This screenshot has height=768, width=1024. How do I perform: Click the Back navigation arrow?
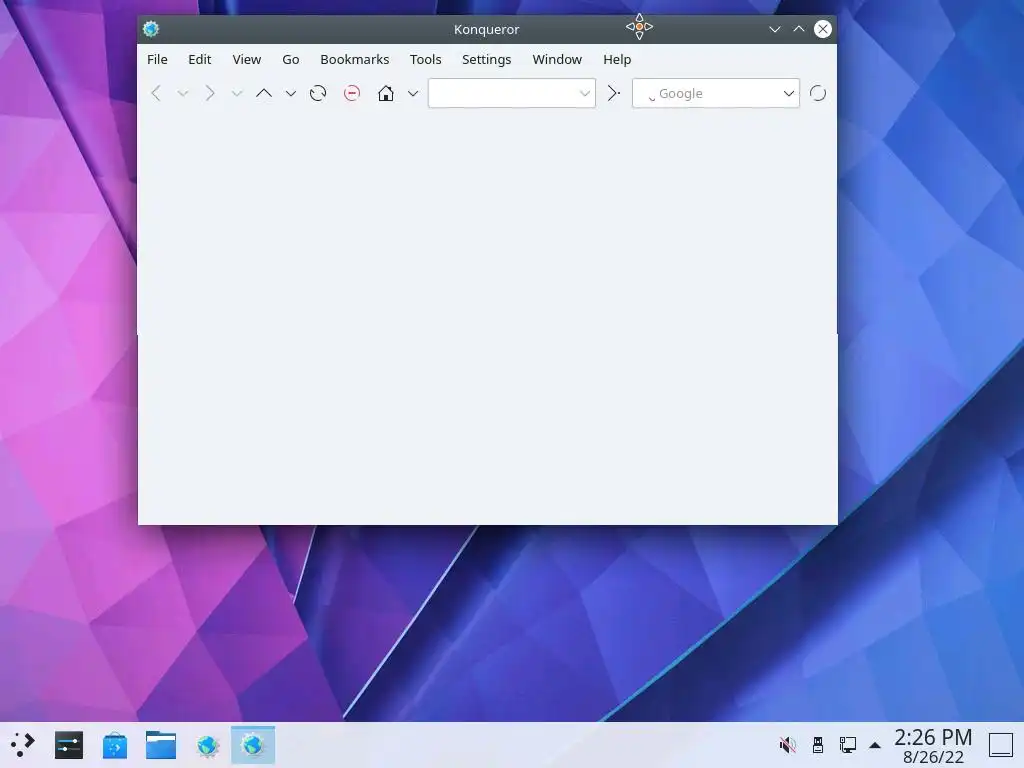click(x=155, y=93)
